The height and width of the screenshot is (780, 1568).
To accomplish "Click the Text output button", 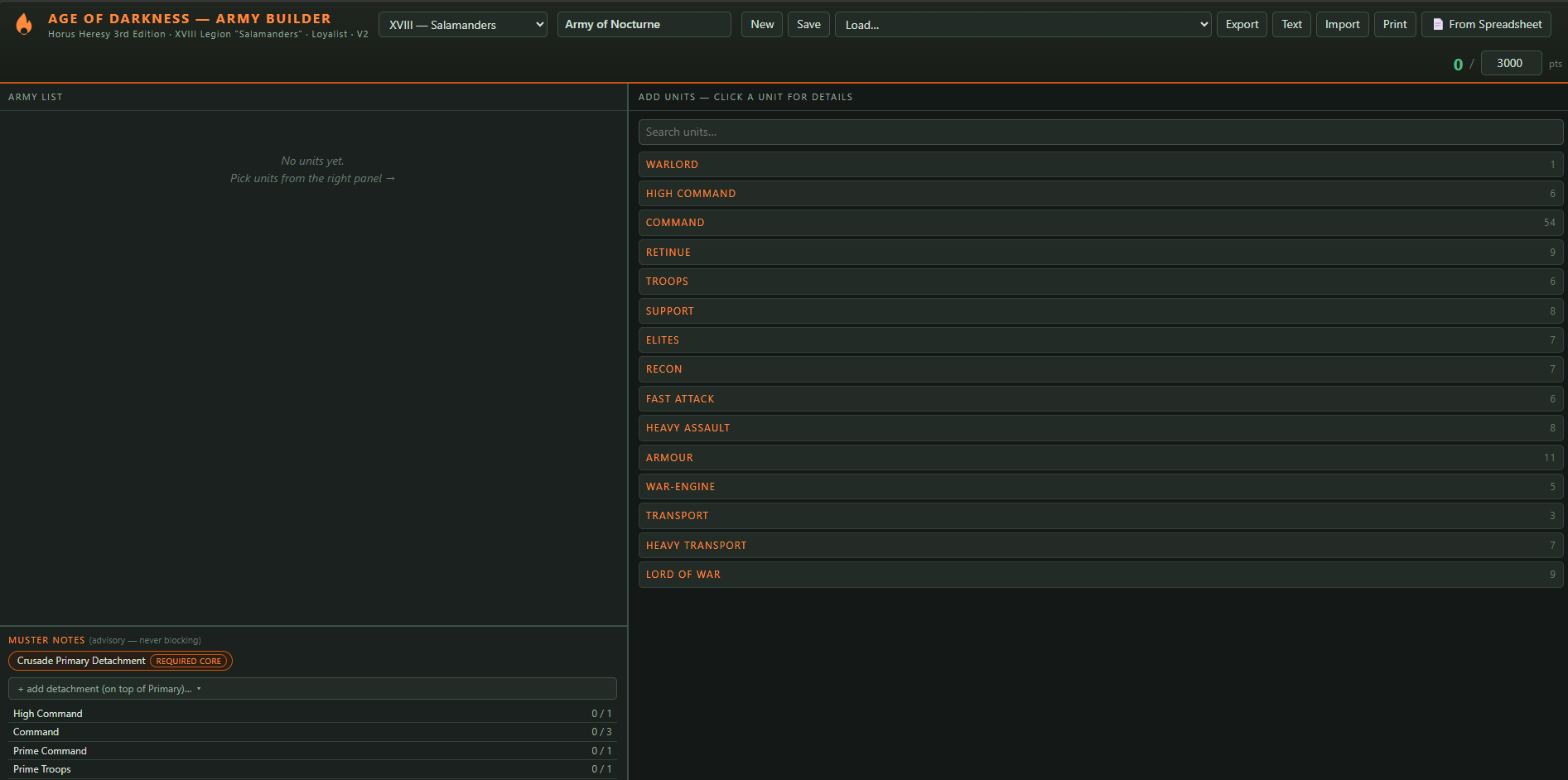I will click(x=1291, y=25).
